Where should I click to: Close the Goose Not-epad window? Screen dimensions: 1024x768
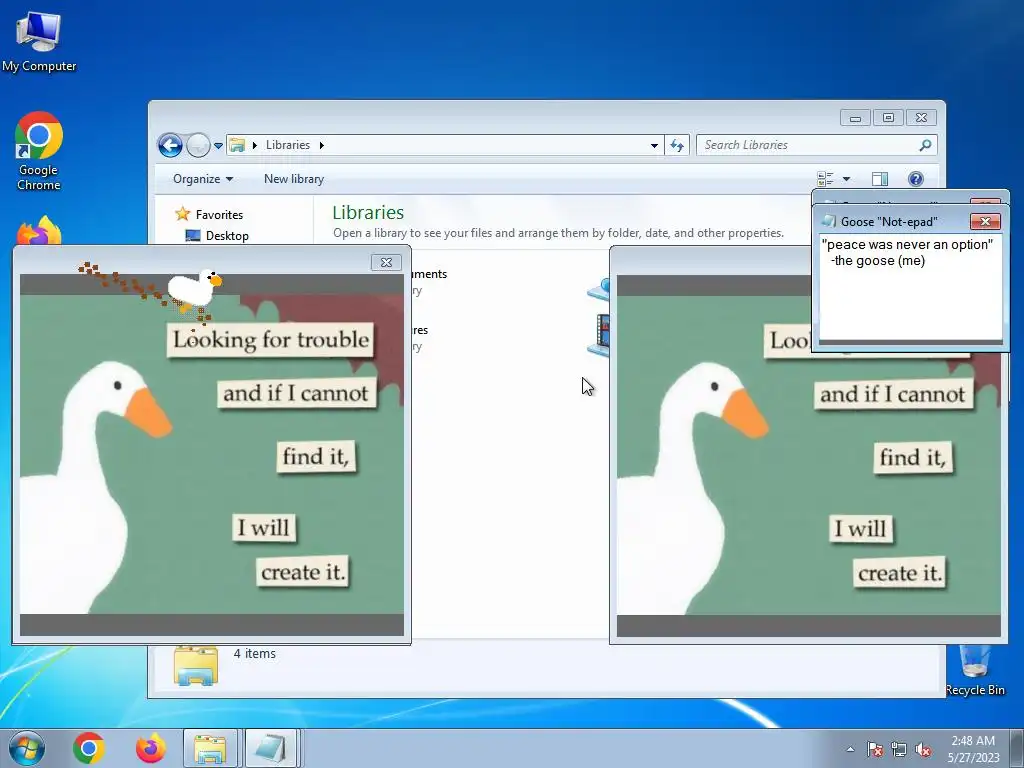pyautogui.click(x=985, y=221)
